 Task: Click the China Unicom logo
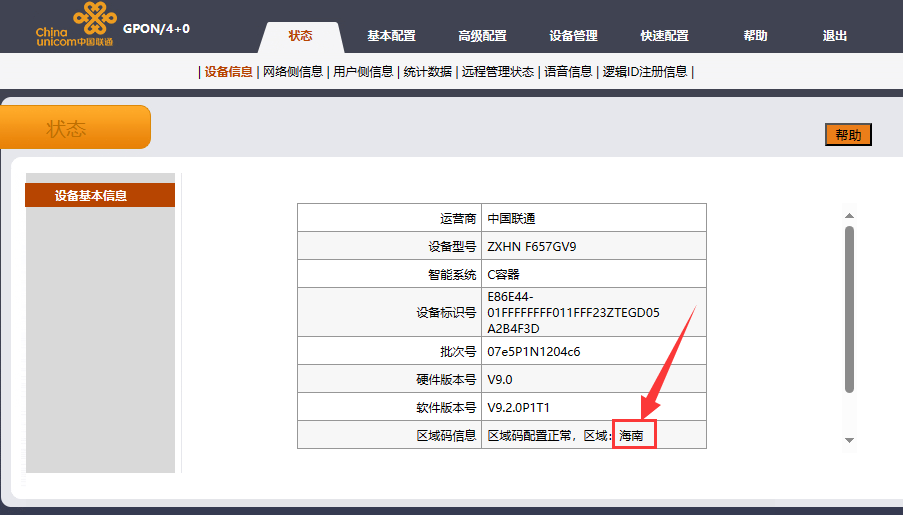click(75, 25)
